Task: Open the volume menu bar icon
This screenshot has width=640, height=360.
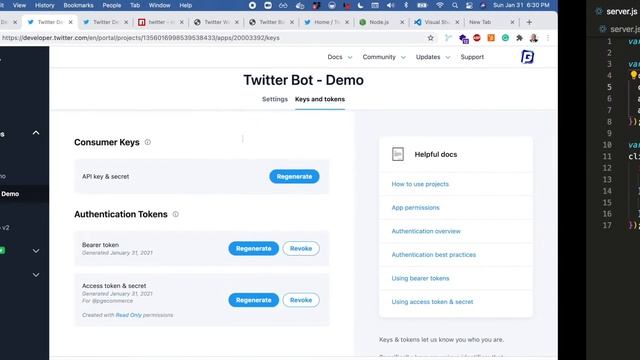Action: click(391, 5)
